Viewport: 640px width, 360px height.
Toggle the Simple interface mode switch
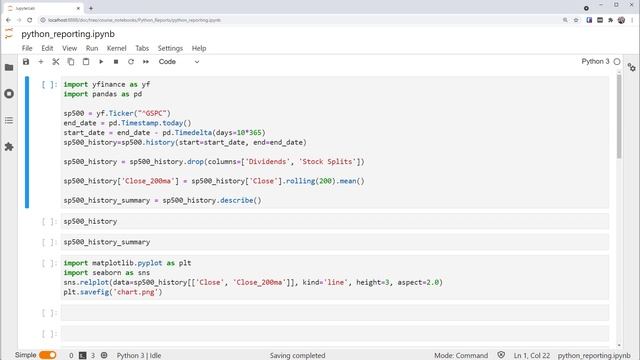pos(47,355)
